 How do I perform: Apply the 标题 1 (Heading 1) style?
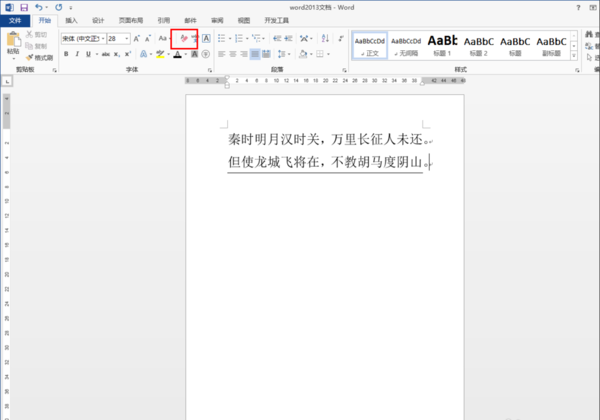coord(442,46)
